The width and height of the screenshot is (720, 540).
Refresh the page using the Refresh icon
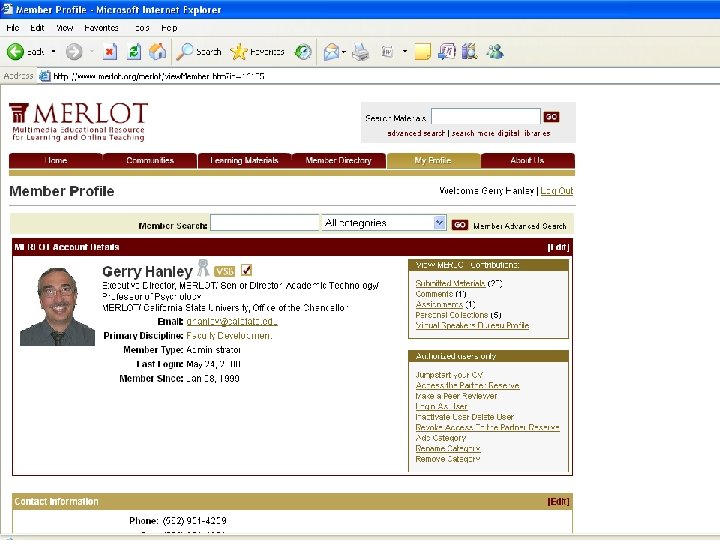point(134,52)
